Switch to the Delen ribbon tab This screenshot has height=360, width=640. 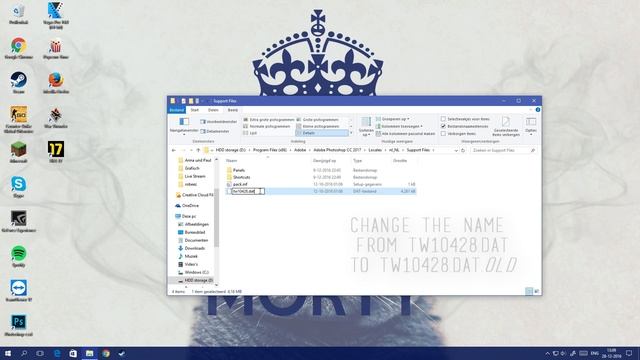[x=213, y=110]
